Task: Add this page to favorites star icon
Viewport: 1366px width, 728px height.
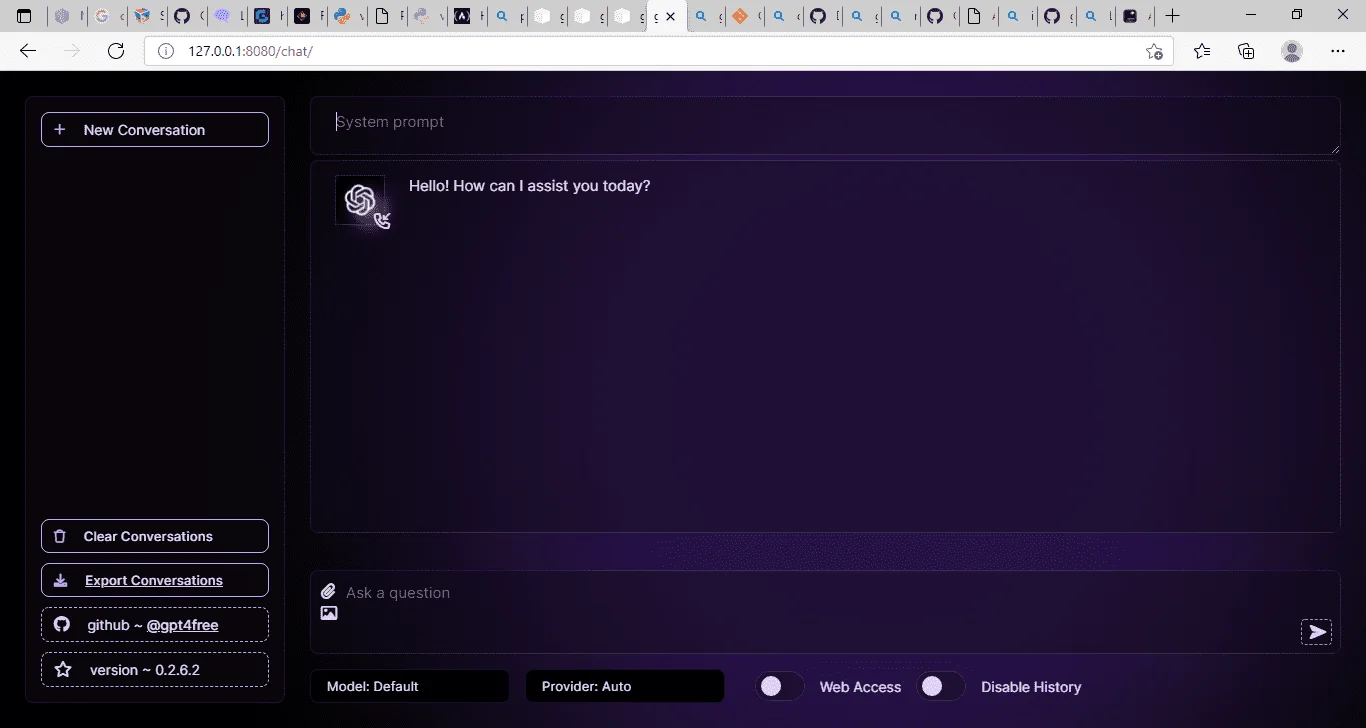Action: tap(1154, 51)
